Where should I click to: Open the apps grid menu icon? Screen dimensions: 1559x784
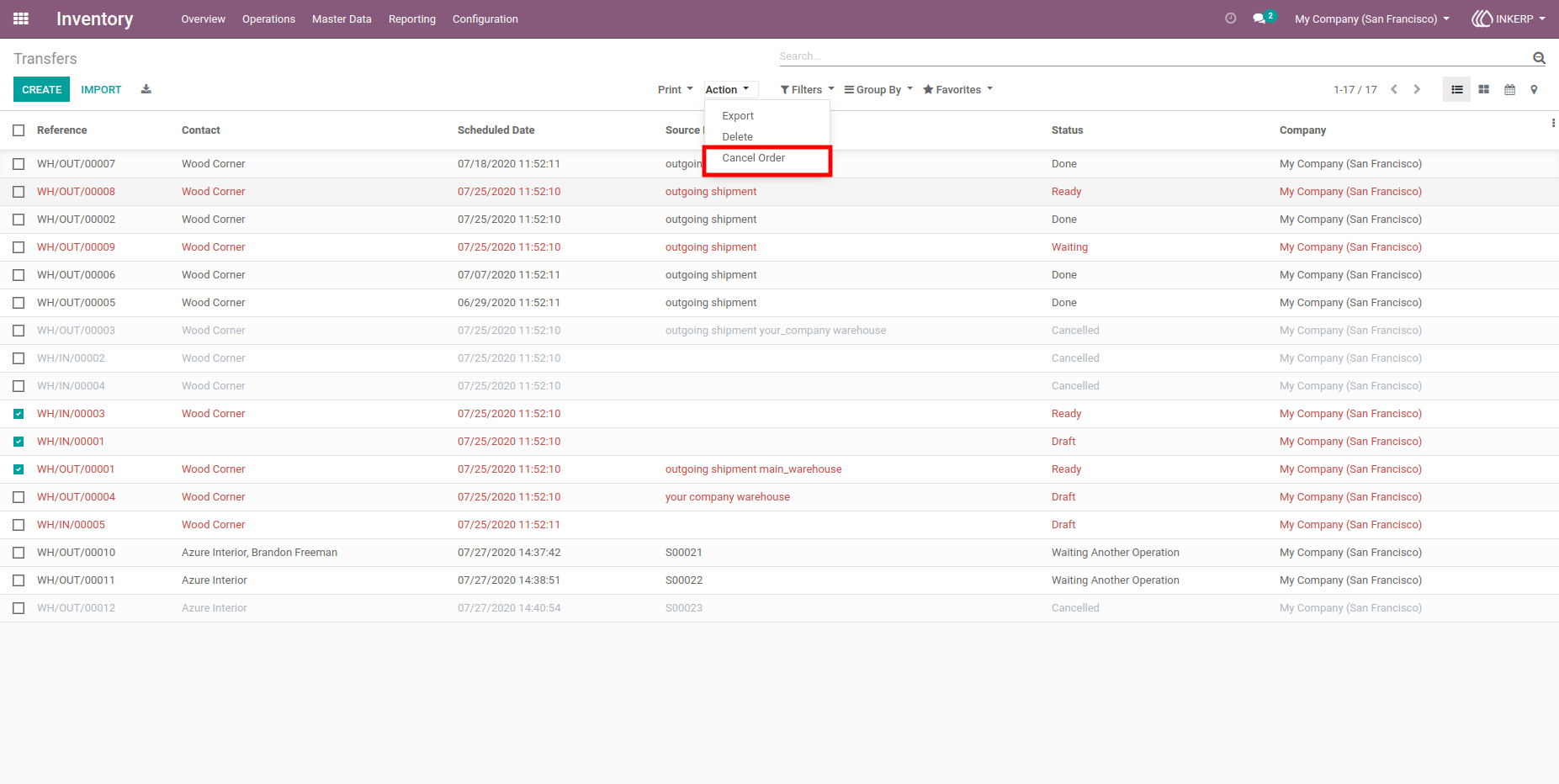point(21,19)
